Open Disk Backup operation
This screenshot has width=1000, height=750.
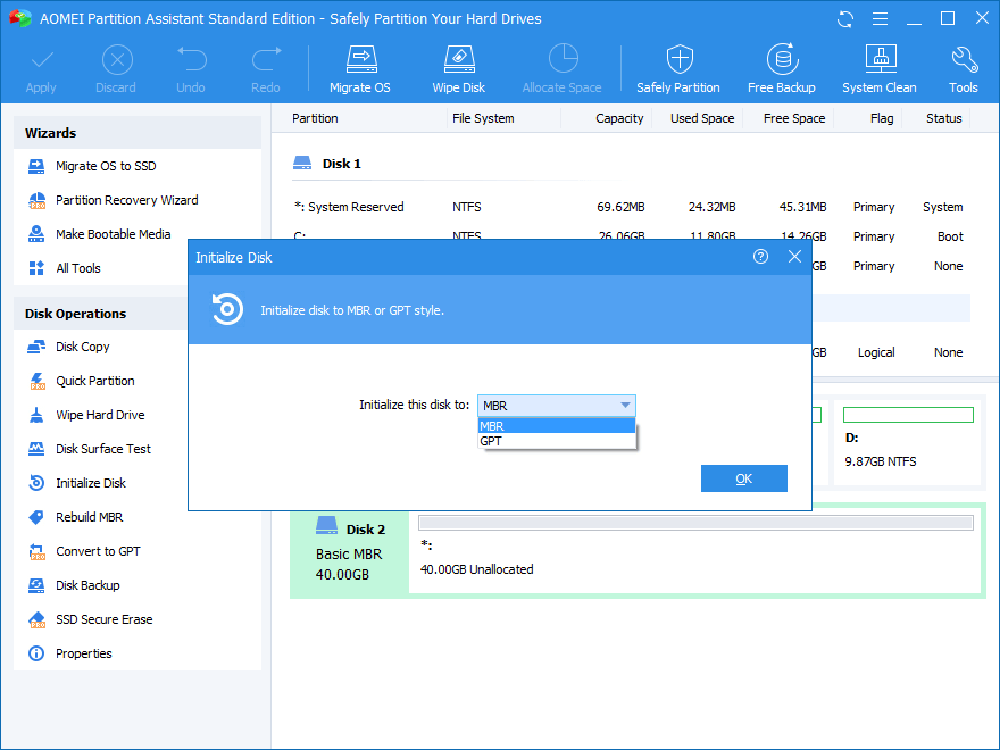73,585
